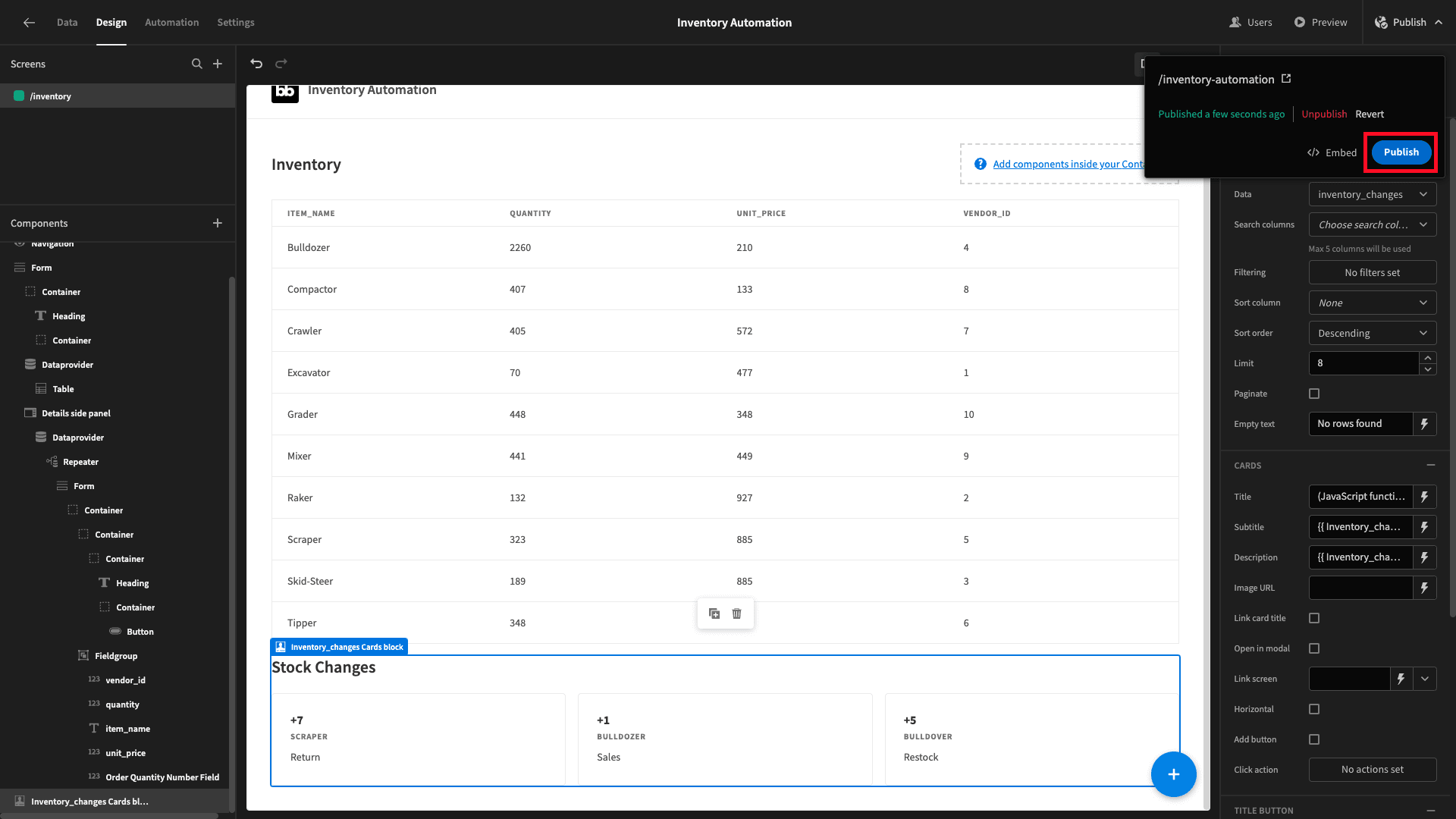Click the Bulldozer row in Inventory table

(725, 247)
